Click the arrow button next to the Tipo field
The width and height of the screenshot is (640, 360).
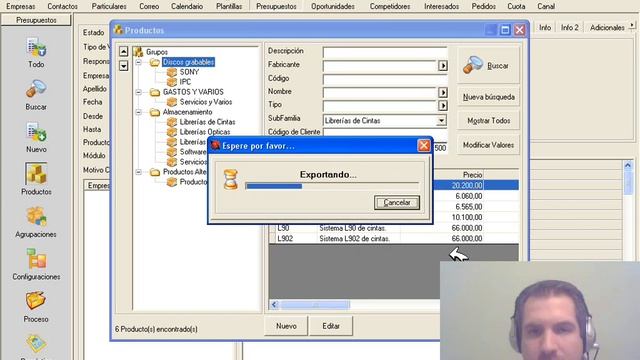tap(442, 106)
